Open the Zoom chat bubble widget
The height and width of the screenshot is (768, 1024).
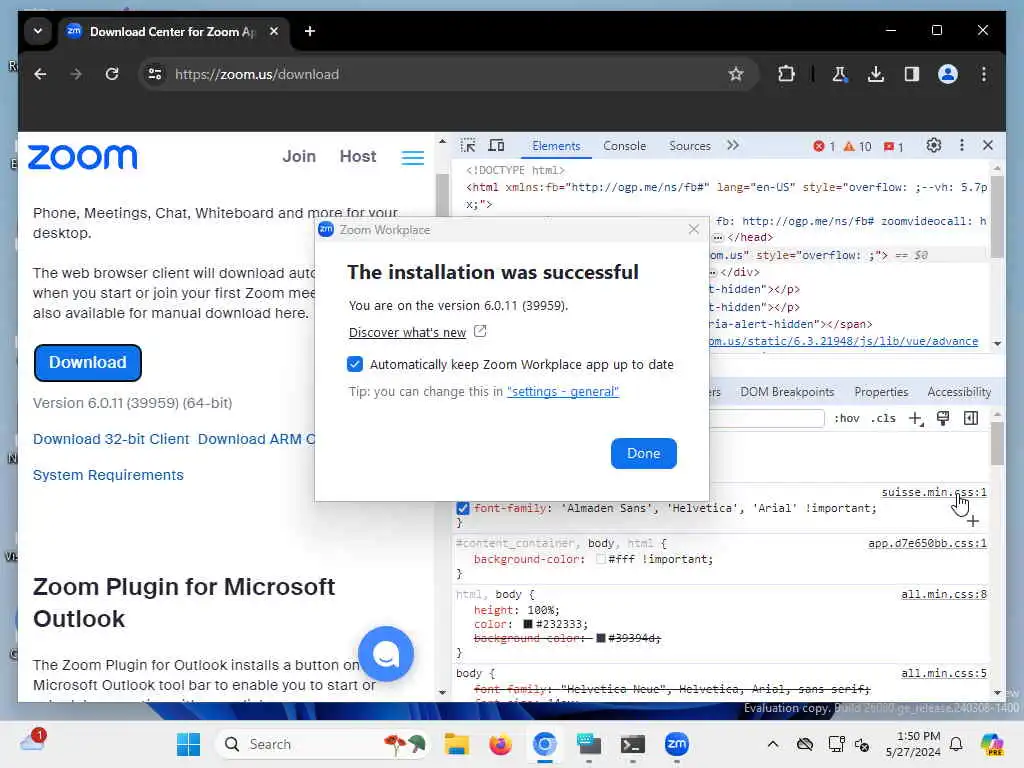(x=386, y=654)
